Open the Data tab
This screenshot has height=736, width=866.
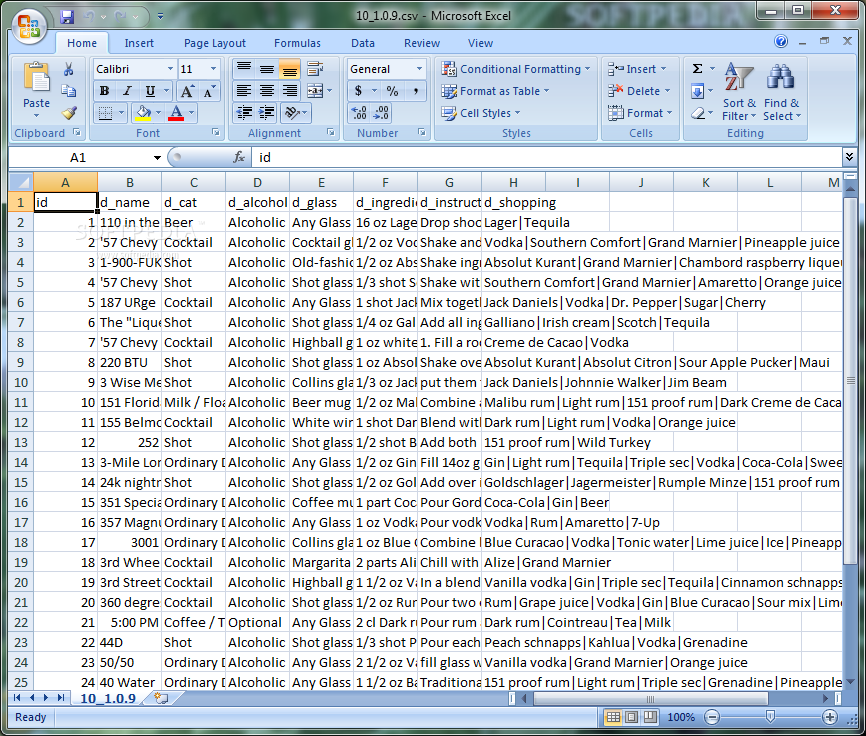[x=363, y=43]
